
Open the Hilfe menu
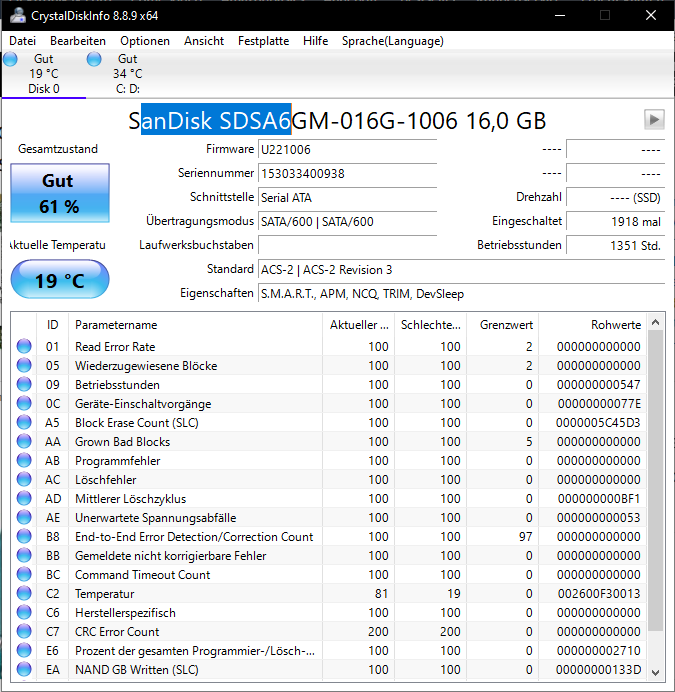click(315, 41)
